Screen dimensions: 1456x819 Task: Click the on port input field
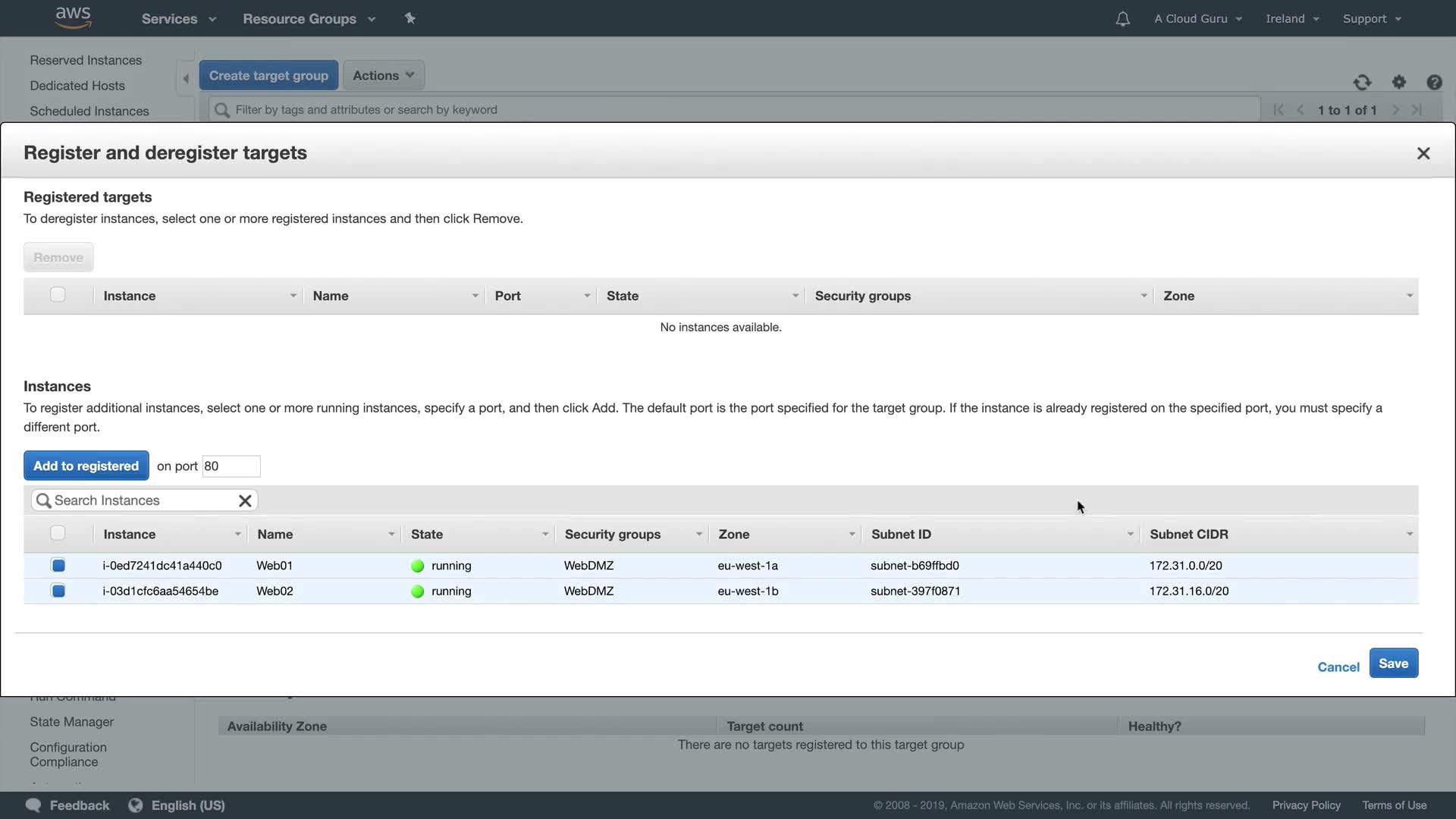(231, 466)
